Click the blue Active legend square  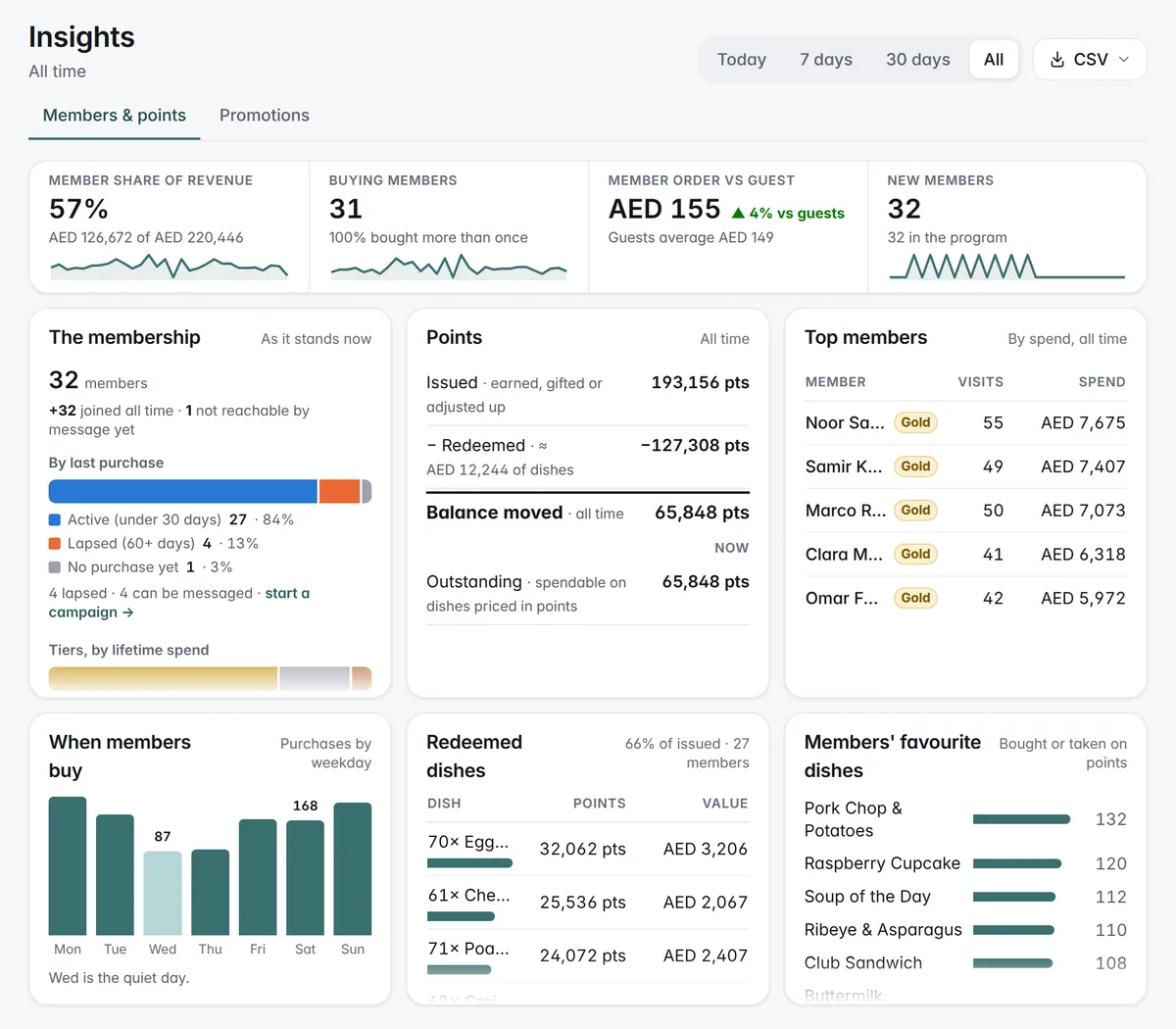(55, 519)
